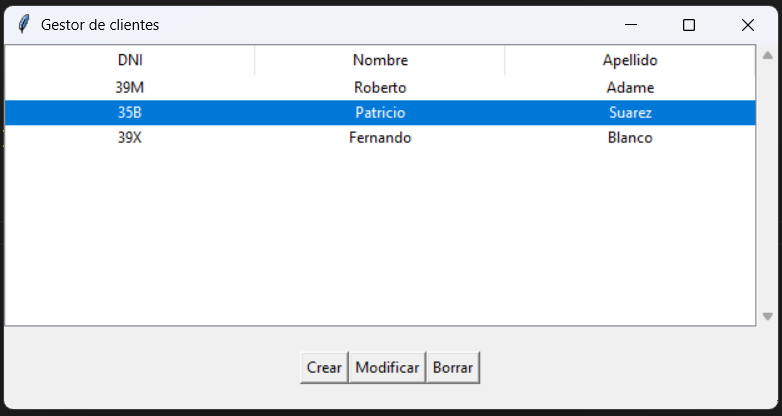The height and width of the screenshot is (416, 782).
Task: Minimize the Gestor de clientes window
Action: 631,24
